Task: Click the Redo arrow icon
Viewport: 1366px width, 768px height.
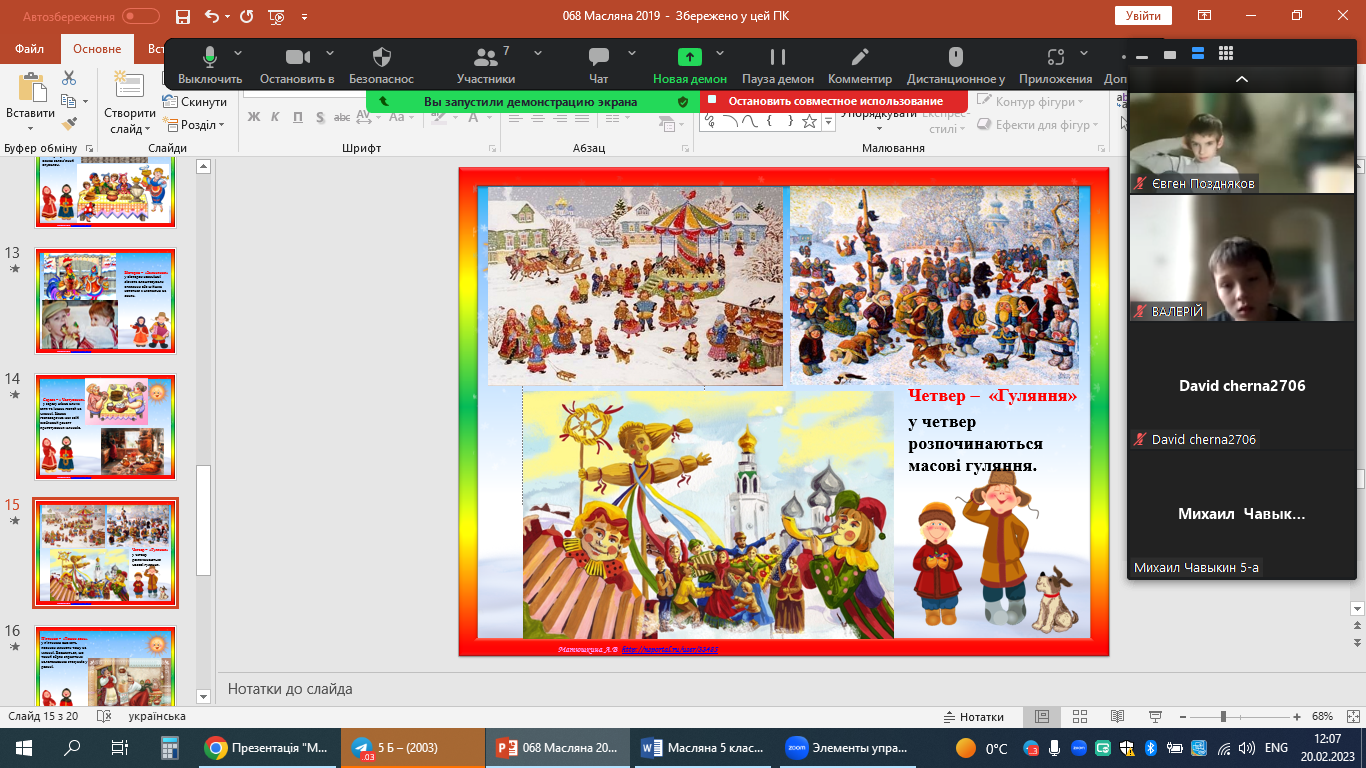Action: click(x=246, y=17)
